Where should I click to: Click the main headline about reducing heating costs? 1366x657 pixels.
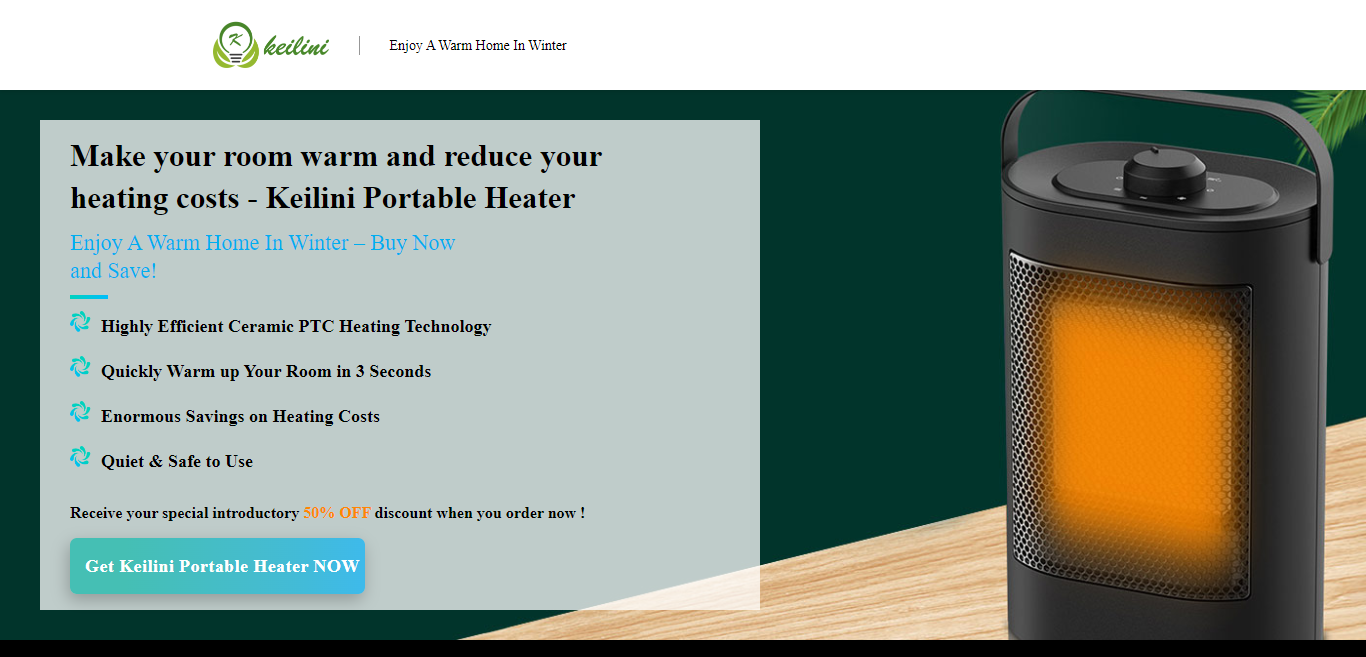[x=335, y=177]
